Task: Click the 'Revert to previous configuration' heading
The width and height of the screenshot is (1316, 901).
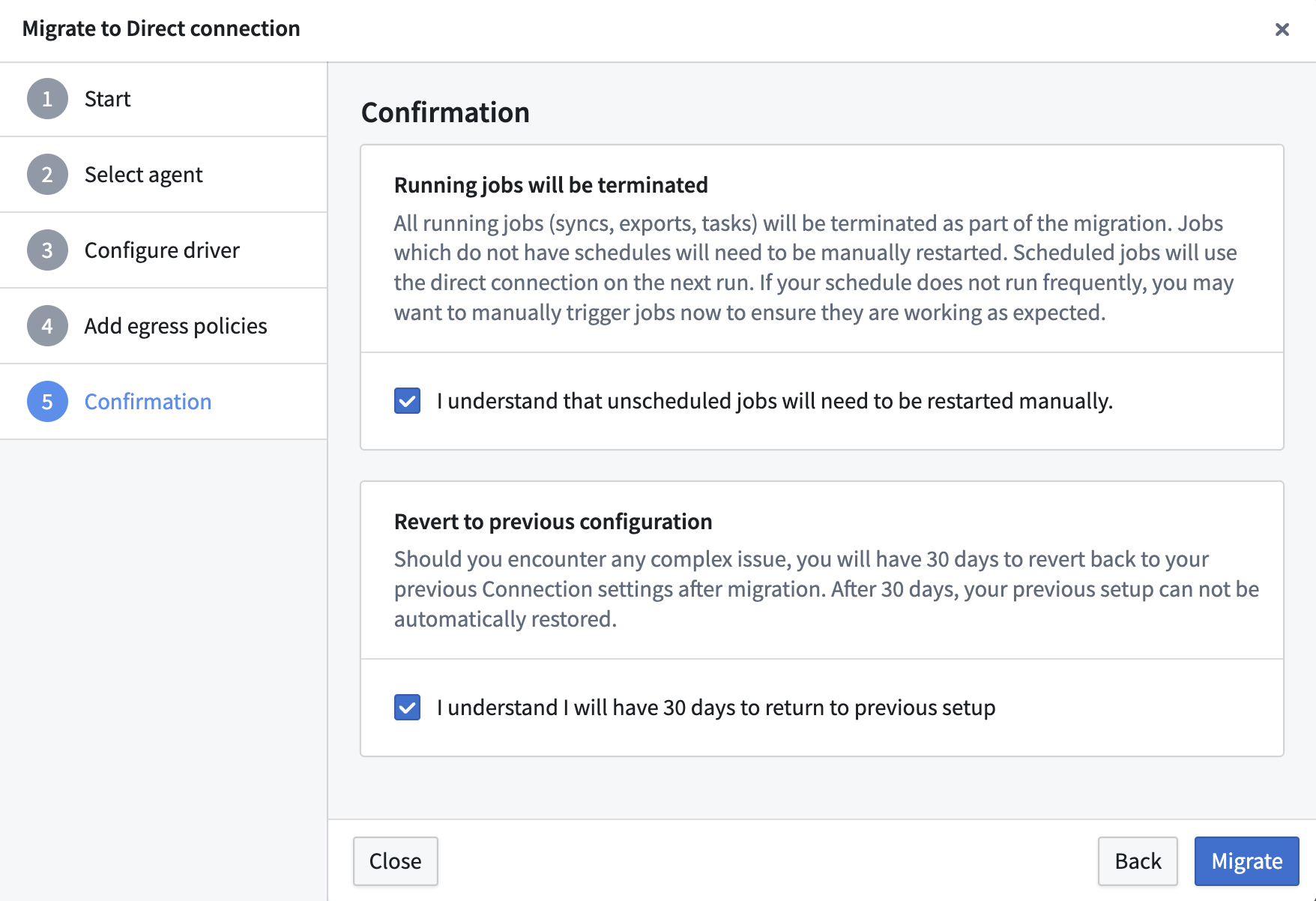Action: pos(552,522)
